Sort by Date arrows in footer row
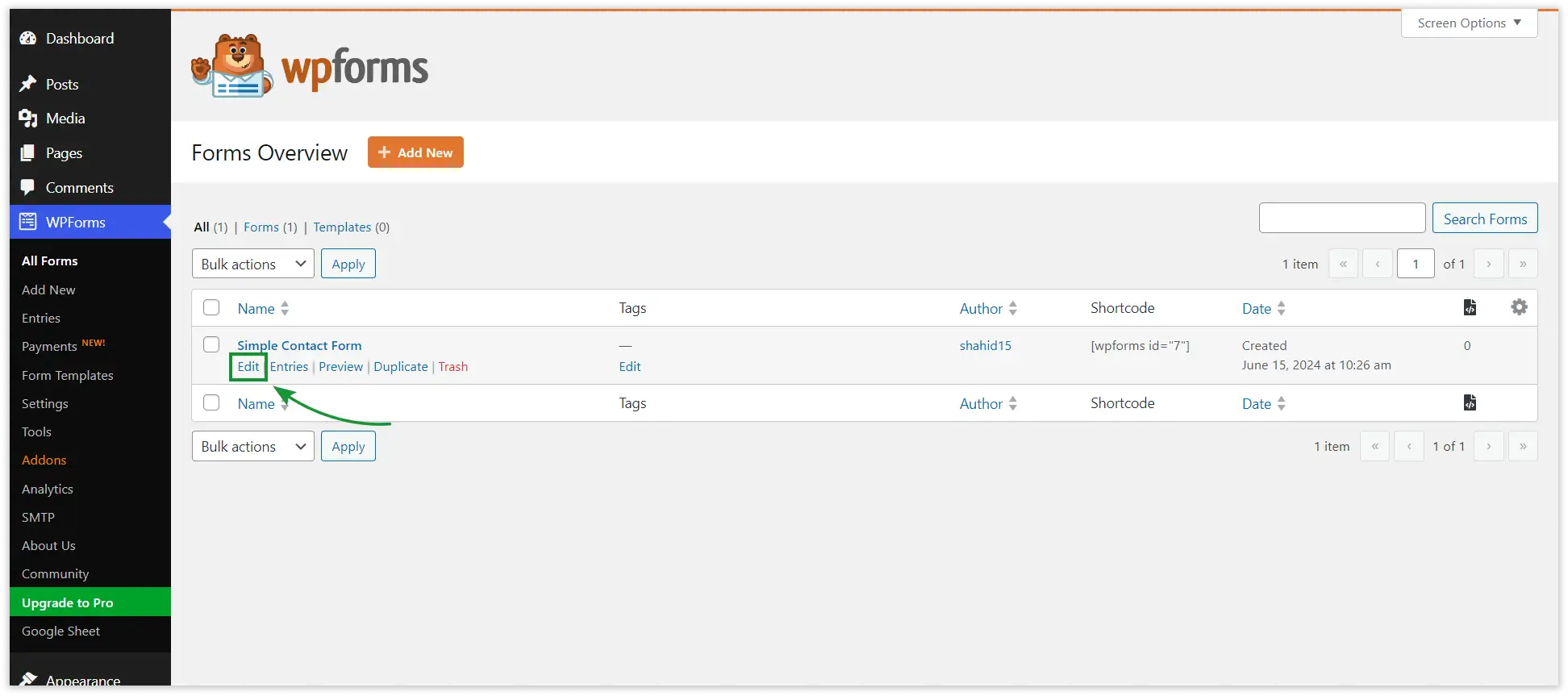This screenshot has width=1568, height=696. point(1281,403)
